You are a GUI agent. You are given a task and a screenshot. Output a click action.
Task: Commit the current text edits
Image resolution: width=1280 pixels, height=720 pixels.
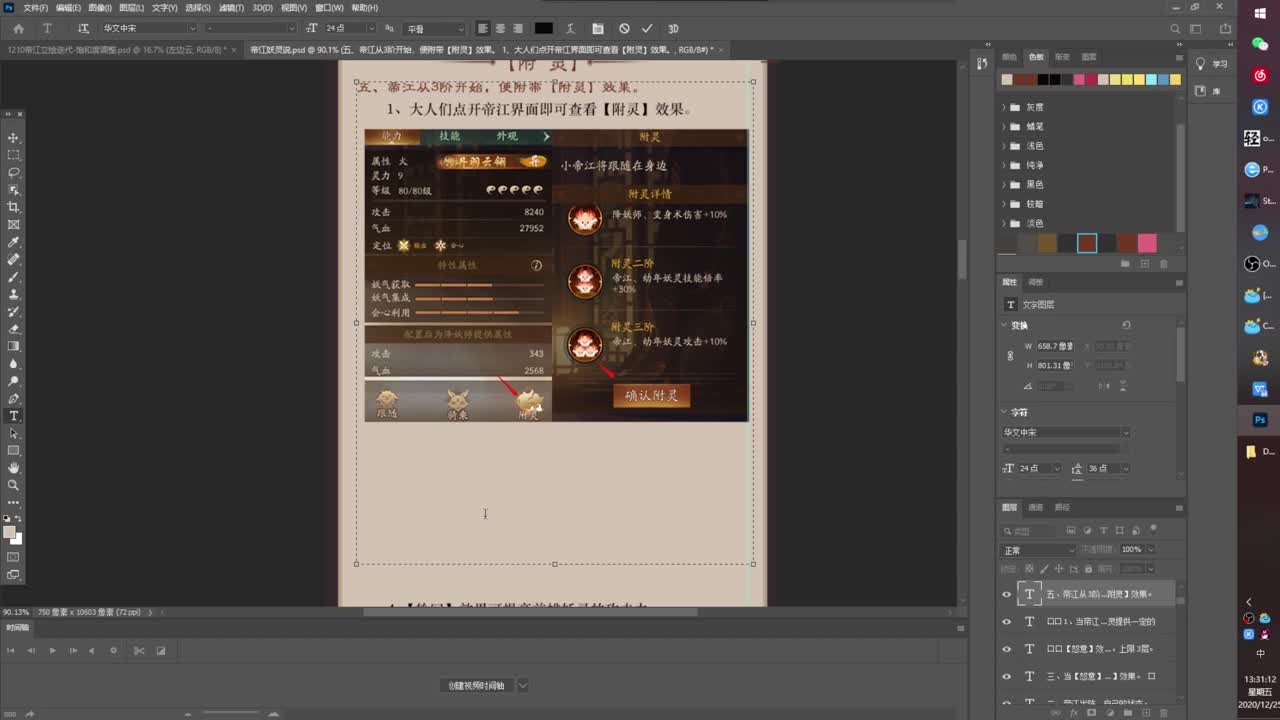point(647,28)
